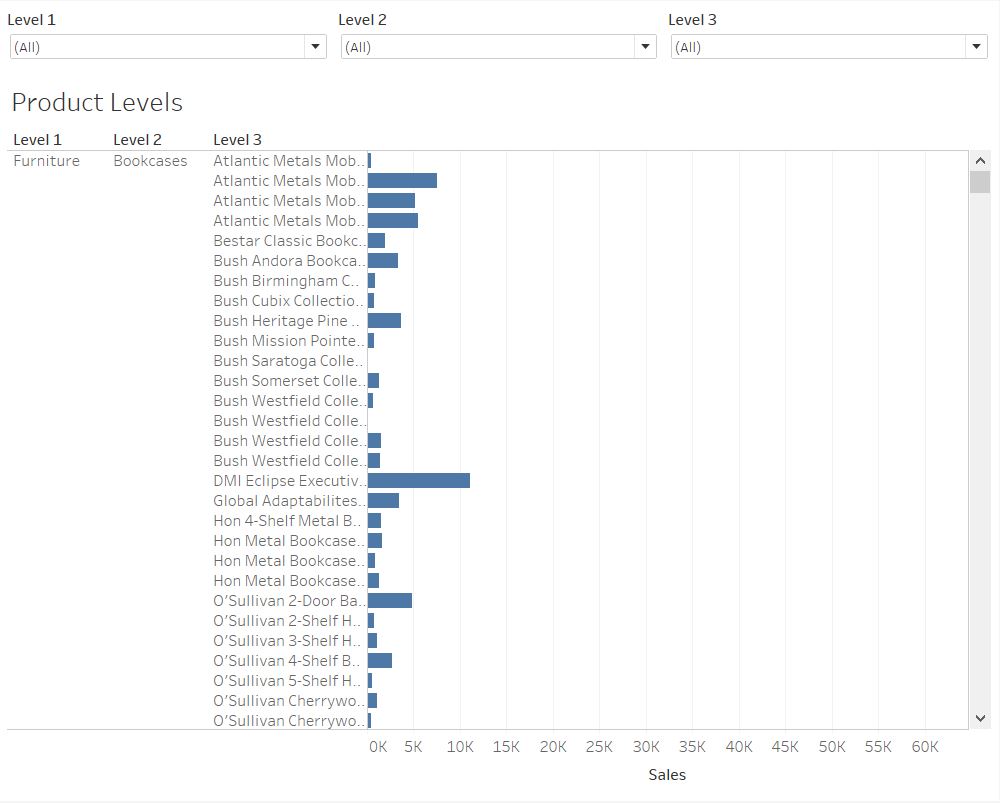Click the scrollbar up arrow
Viewport: 1000px width, 803px height.
point(980,161)
